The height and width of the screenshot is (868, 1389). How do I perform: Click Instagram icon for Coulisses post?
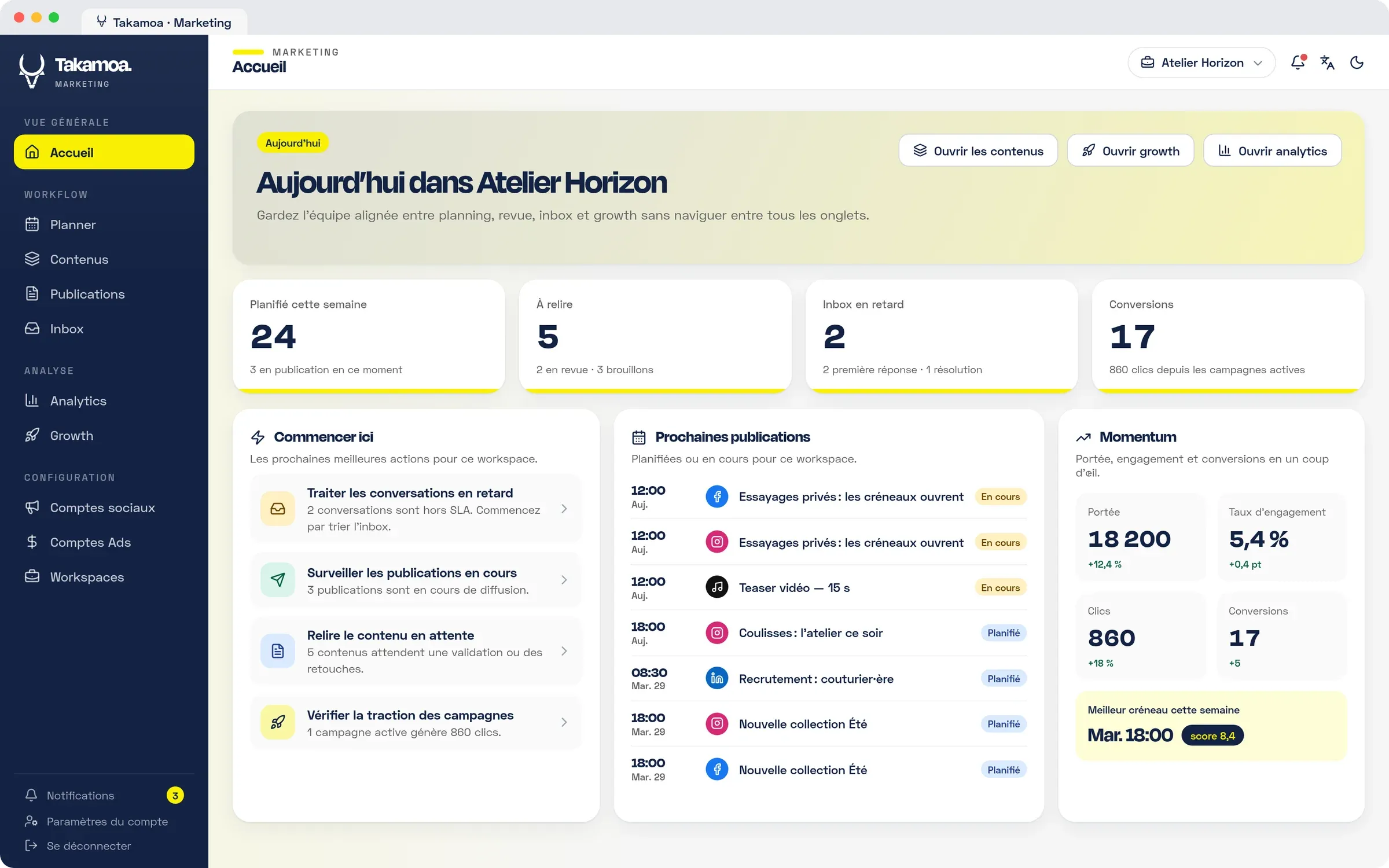[716, 632]
